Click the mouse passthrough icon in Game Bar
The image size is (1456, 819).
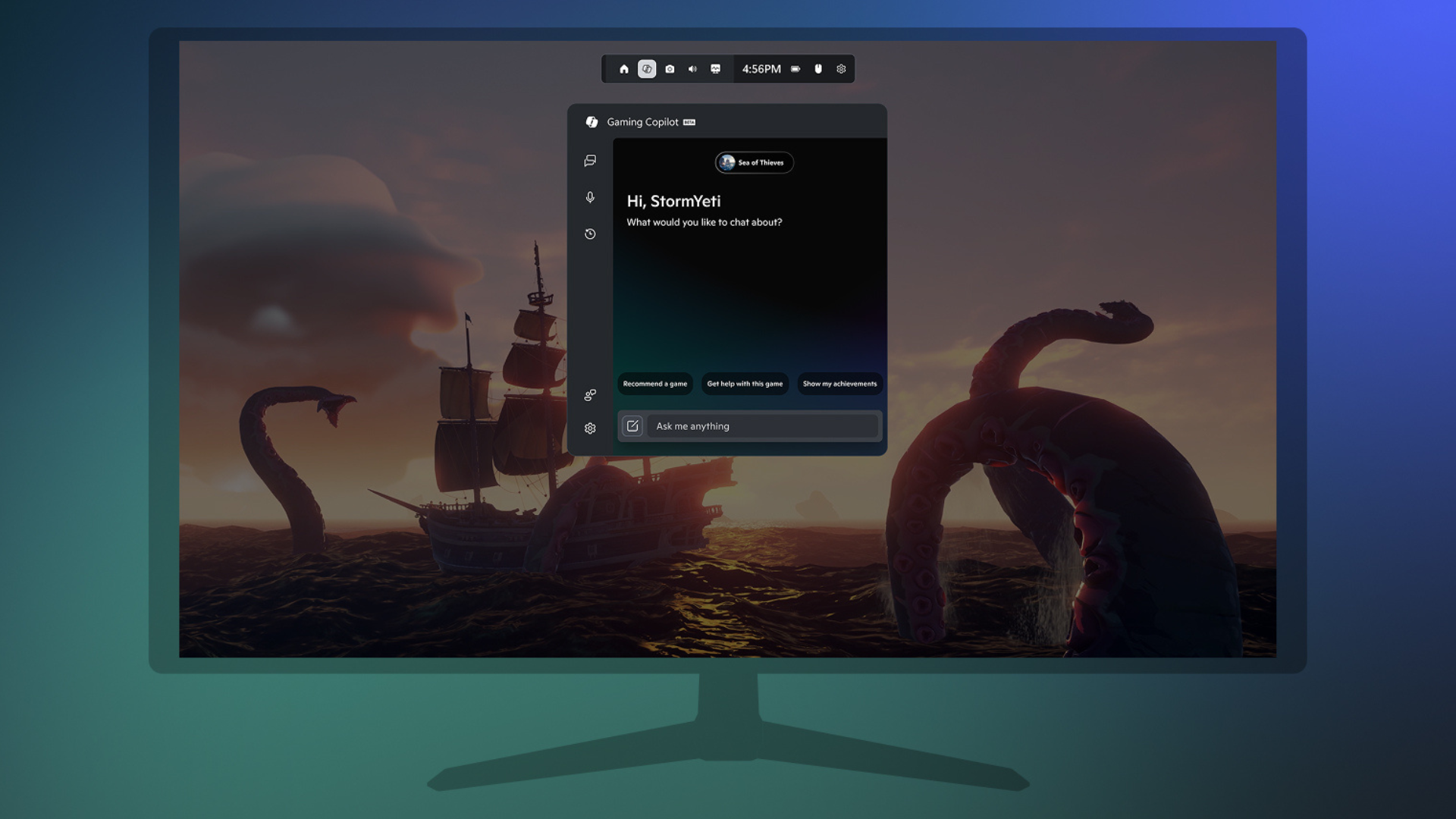coord(817,68)
